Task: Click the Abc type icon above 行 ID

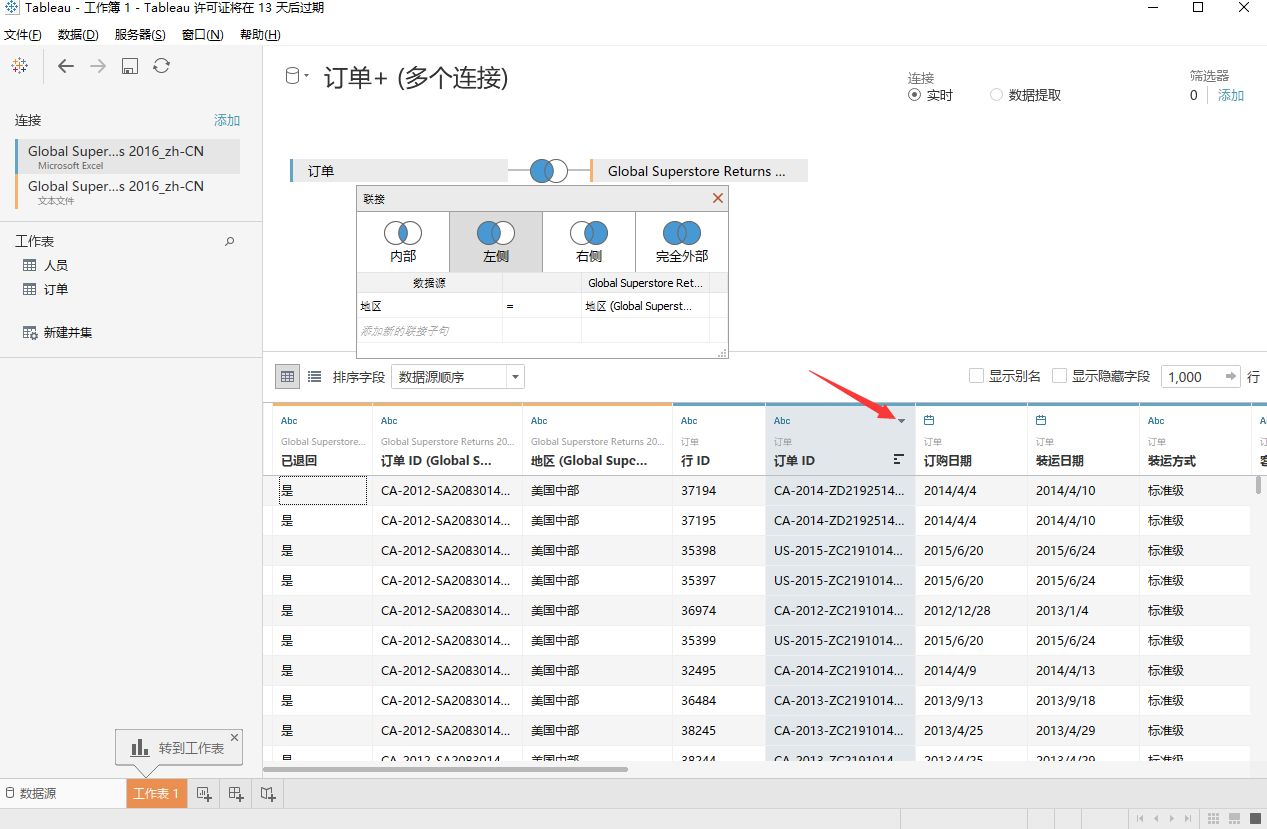Action: pos(689,421)
